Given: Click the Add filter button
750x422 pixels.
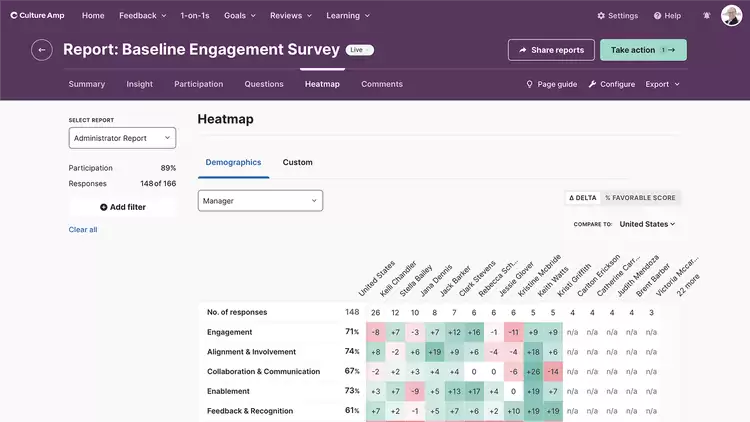Looking at the screenshot, I should 122,207.
